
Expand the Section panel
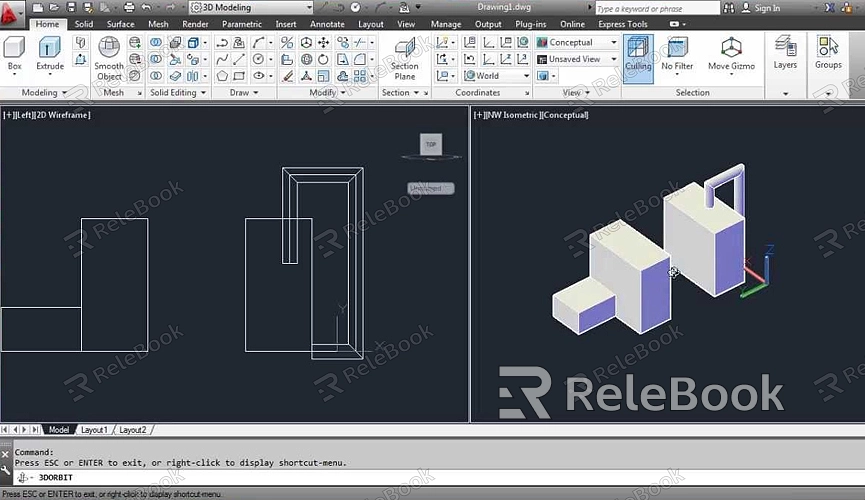coord(401,93)
